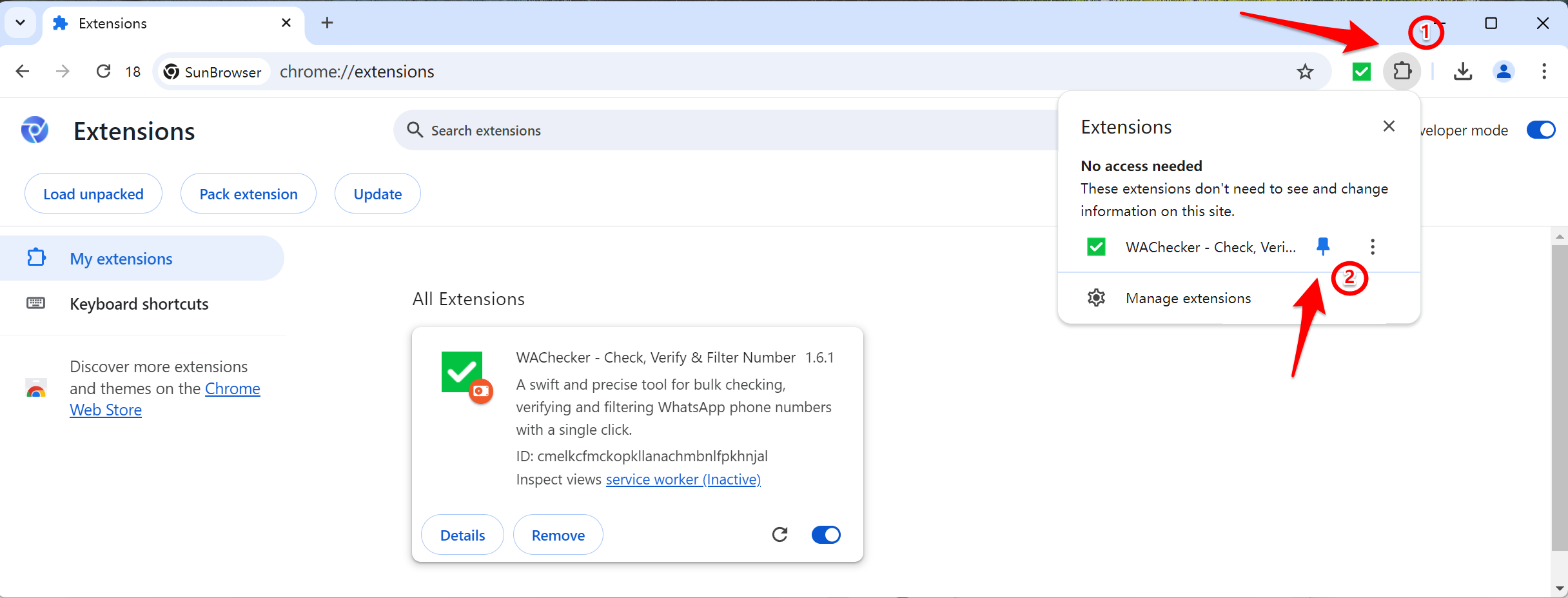Image resolution: width=1568 pixels, height=598 pixels.
Task: Click the pinned WAChecker toolbar icon
Action: point(1361,72)
